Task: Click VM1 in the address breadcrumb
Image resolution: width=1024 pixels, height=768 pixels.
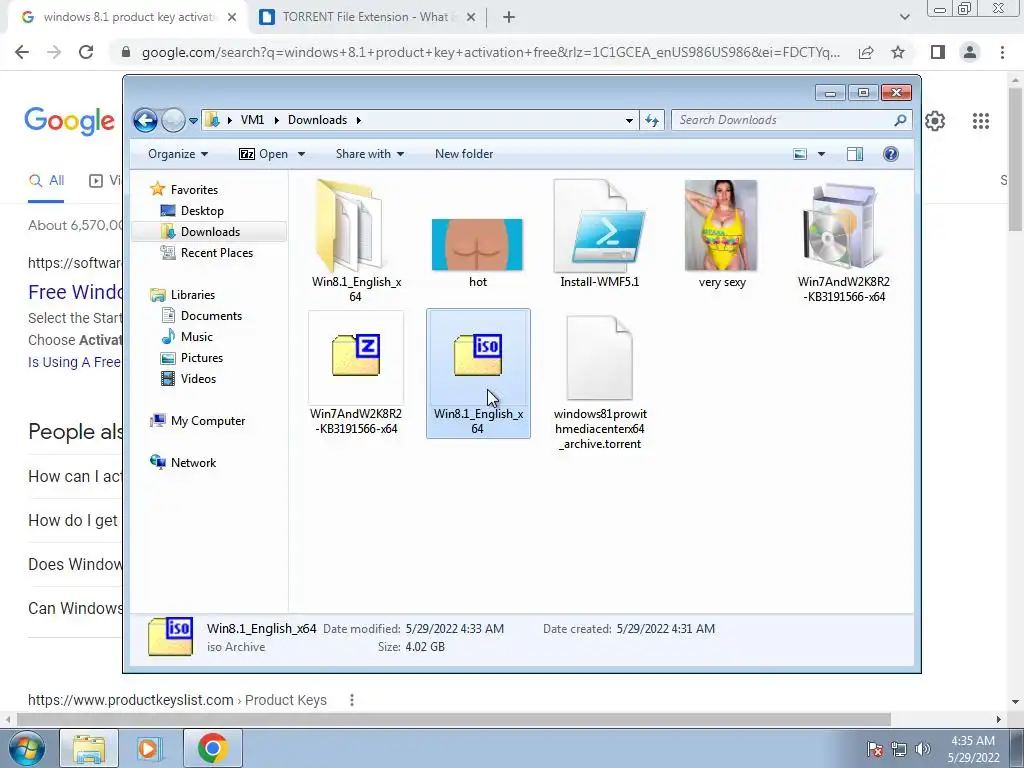Action: (x=252, y=120)
